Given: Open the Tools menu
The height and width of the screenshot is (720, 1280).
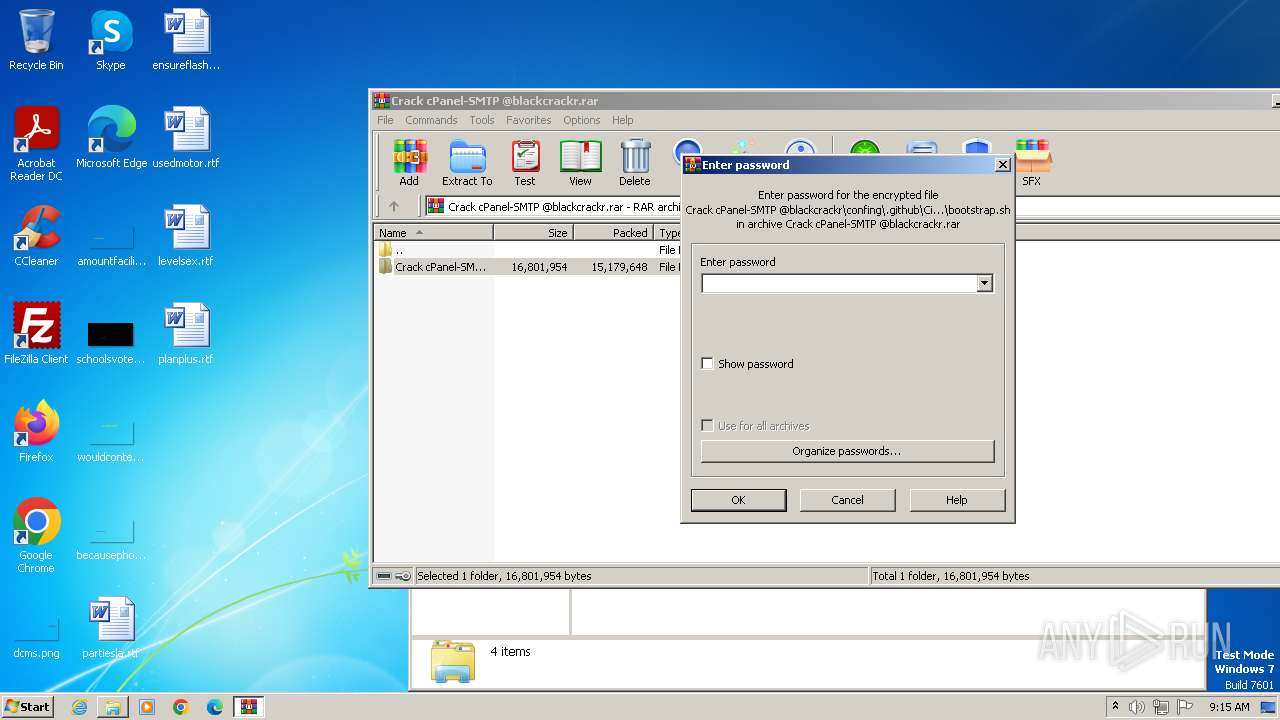Looking at the screenshot, I should coord(482,120).
